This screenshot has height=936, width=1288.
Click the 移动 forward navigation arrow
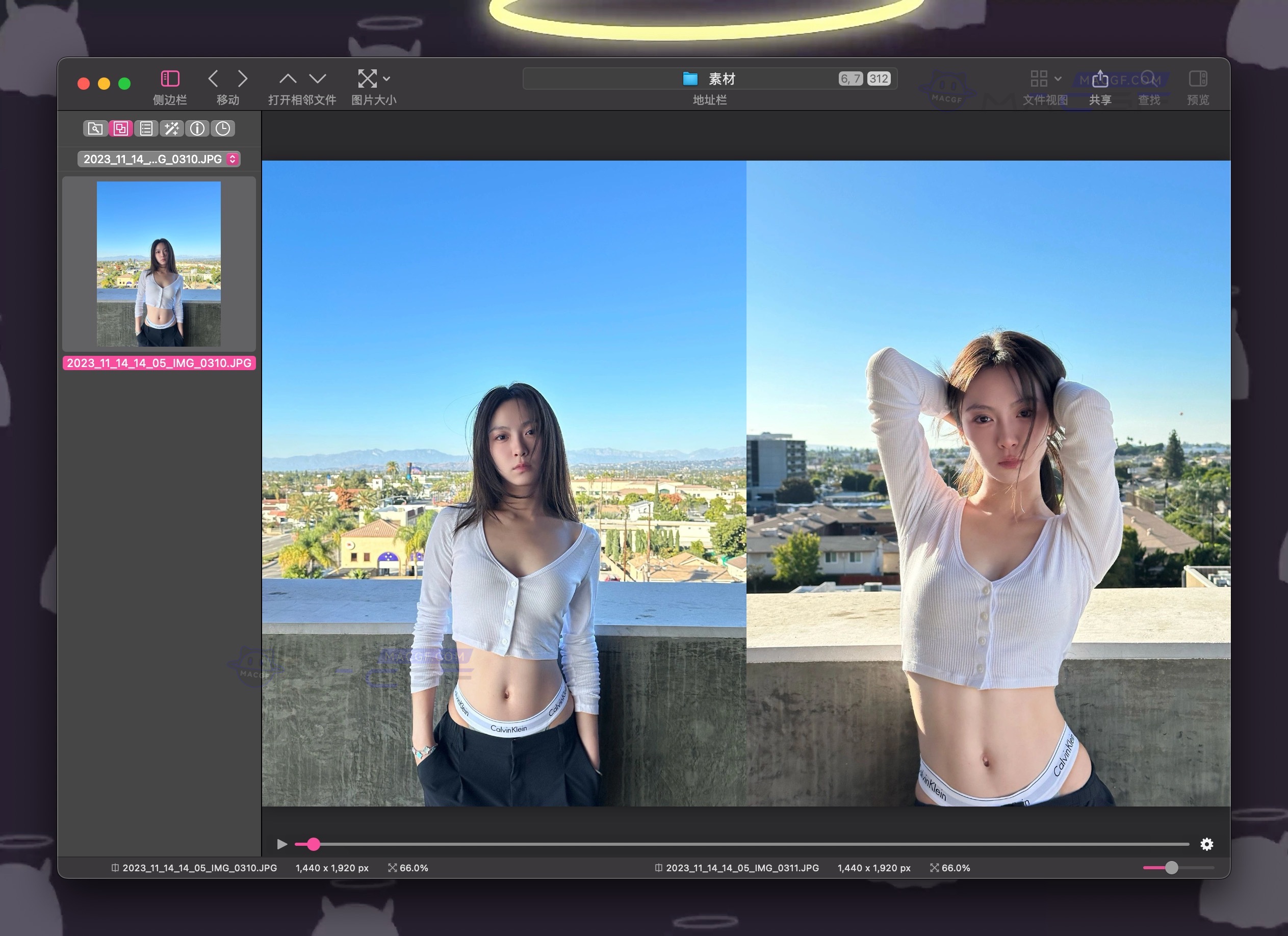[x=243, y=78]
